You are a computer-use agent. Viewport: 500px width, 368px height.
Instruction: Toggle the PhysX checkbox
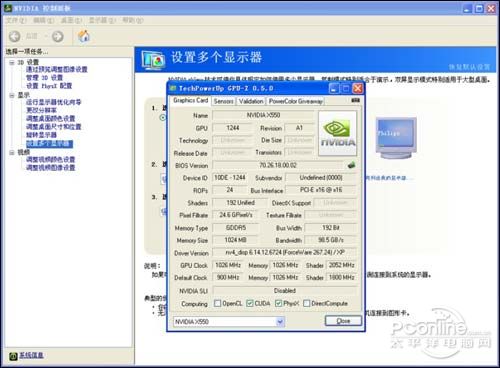(278, 303)
